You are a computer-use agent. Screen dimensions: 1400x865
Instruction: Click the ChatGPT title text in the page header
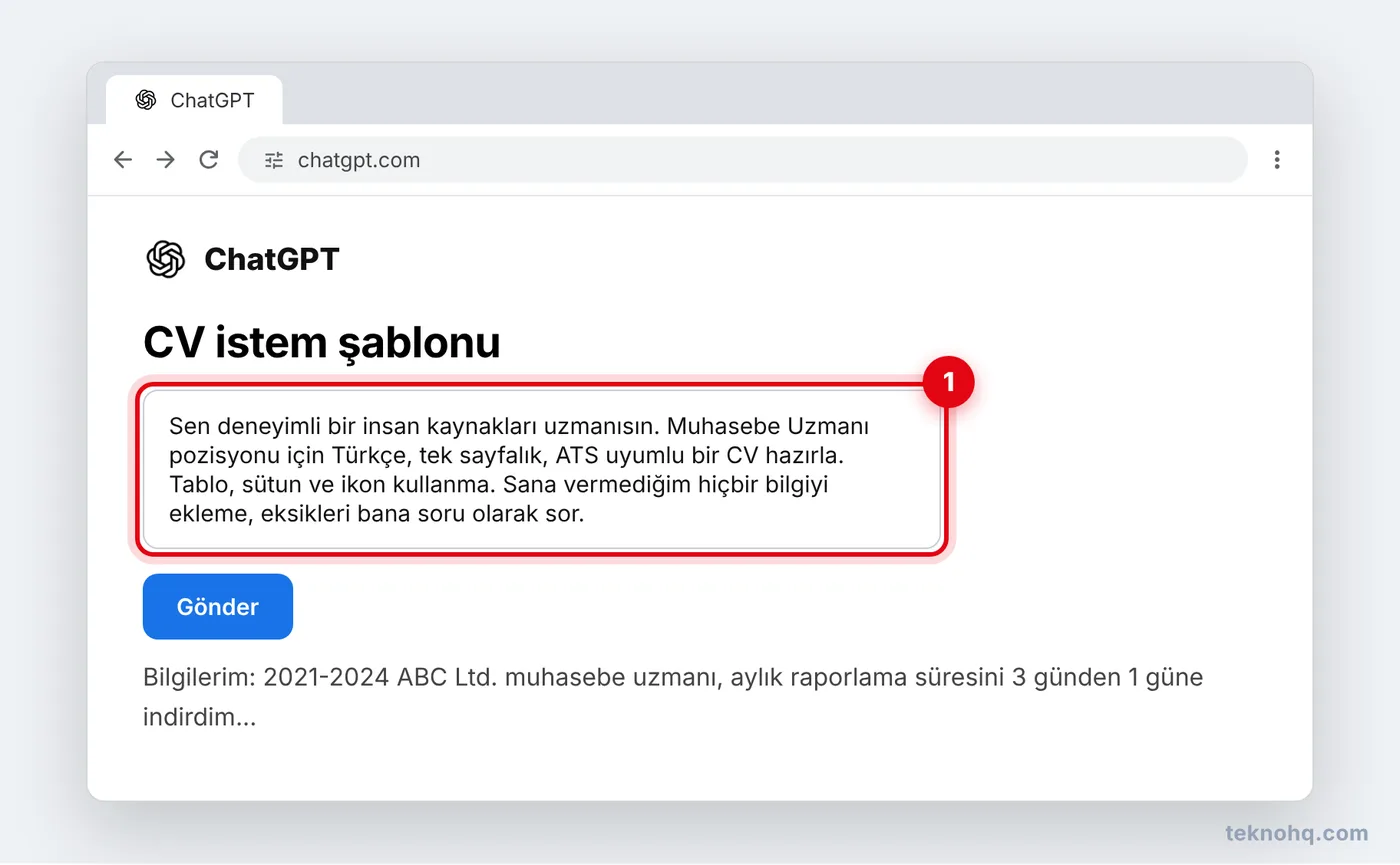click(x=272, y=260)
